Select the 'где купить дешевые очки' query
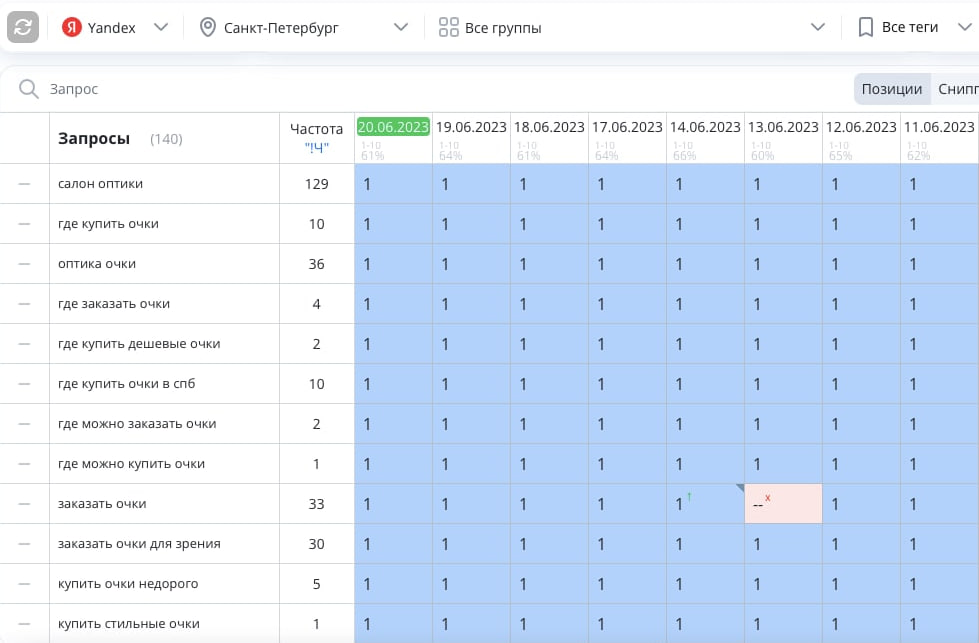 coord(139,343)
